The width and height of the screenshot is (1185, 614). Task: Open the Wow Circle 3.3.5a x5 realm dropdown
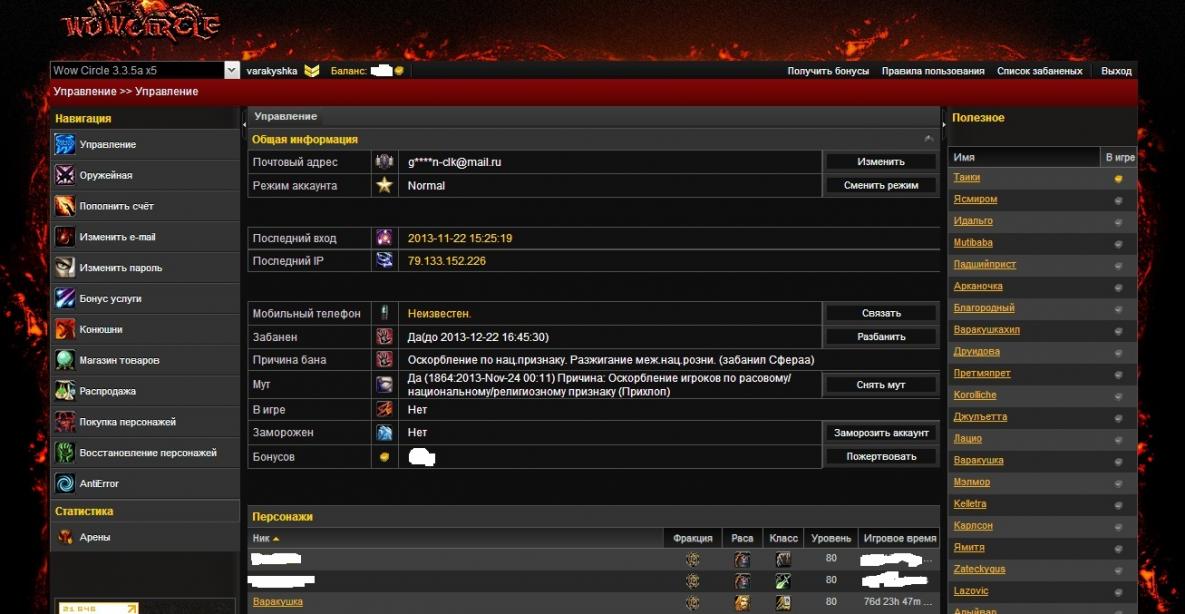(232, 71)
